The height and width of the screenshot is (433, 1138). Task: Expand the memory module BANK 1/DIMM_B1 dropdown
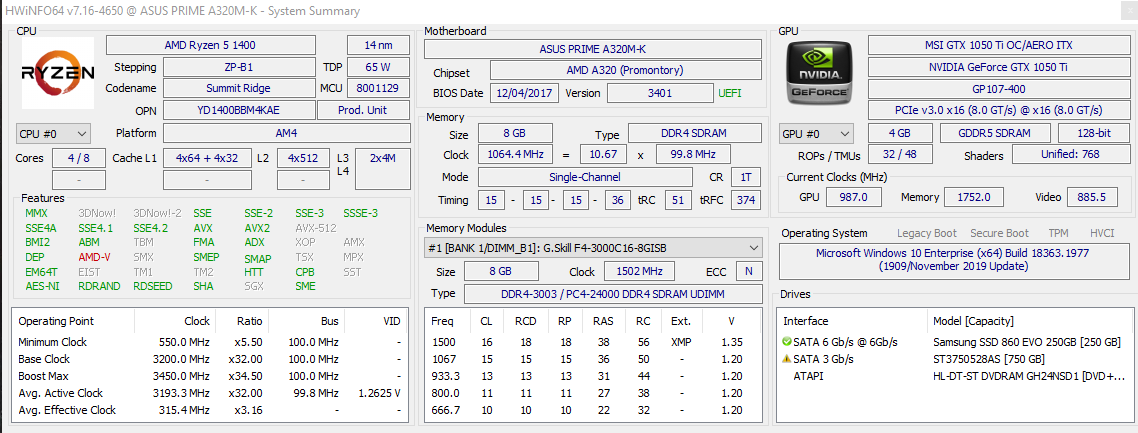(593, 248)
